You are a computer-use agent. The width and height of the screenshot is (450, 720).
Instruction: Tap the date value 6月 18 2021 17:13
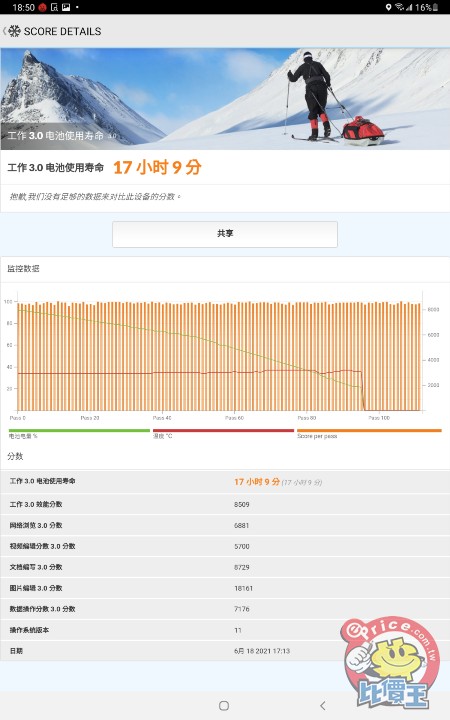262,651
